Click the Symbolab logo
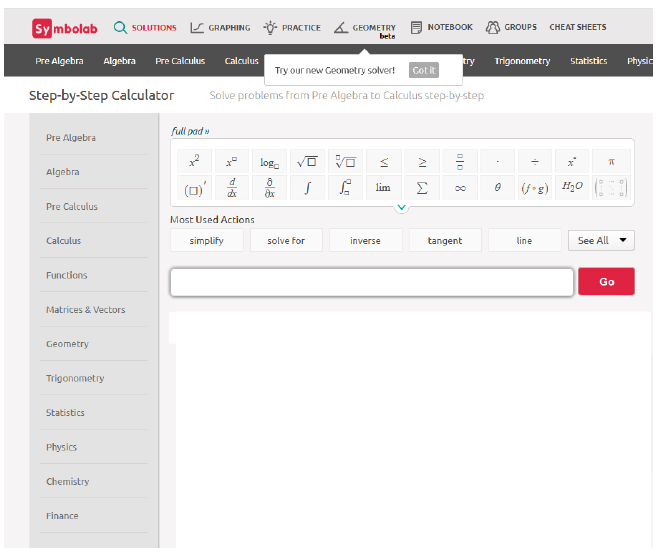661x555 pixels. 64,28
